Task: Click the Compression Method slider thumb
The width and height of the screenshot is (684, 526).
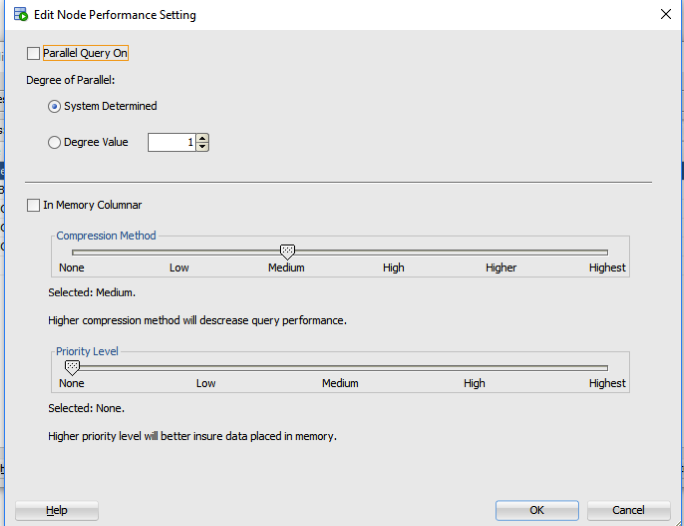Action: (x=287, y=252)
